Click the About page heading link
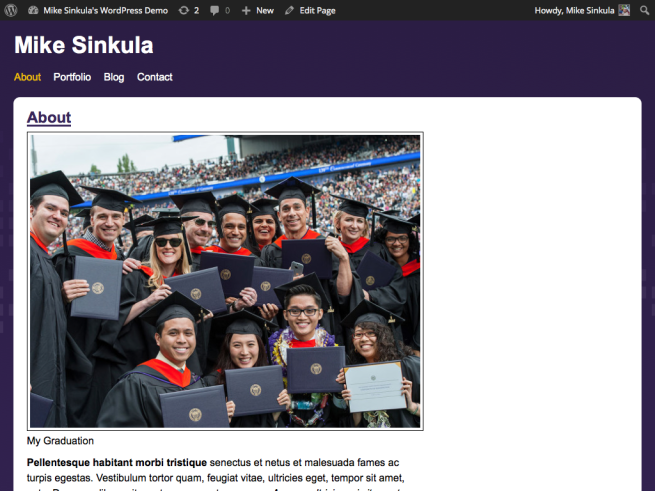Viewport: 655px width, 491px height. point(49,117)
